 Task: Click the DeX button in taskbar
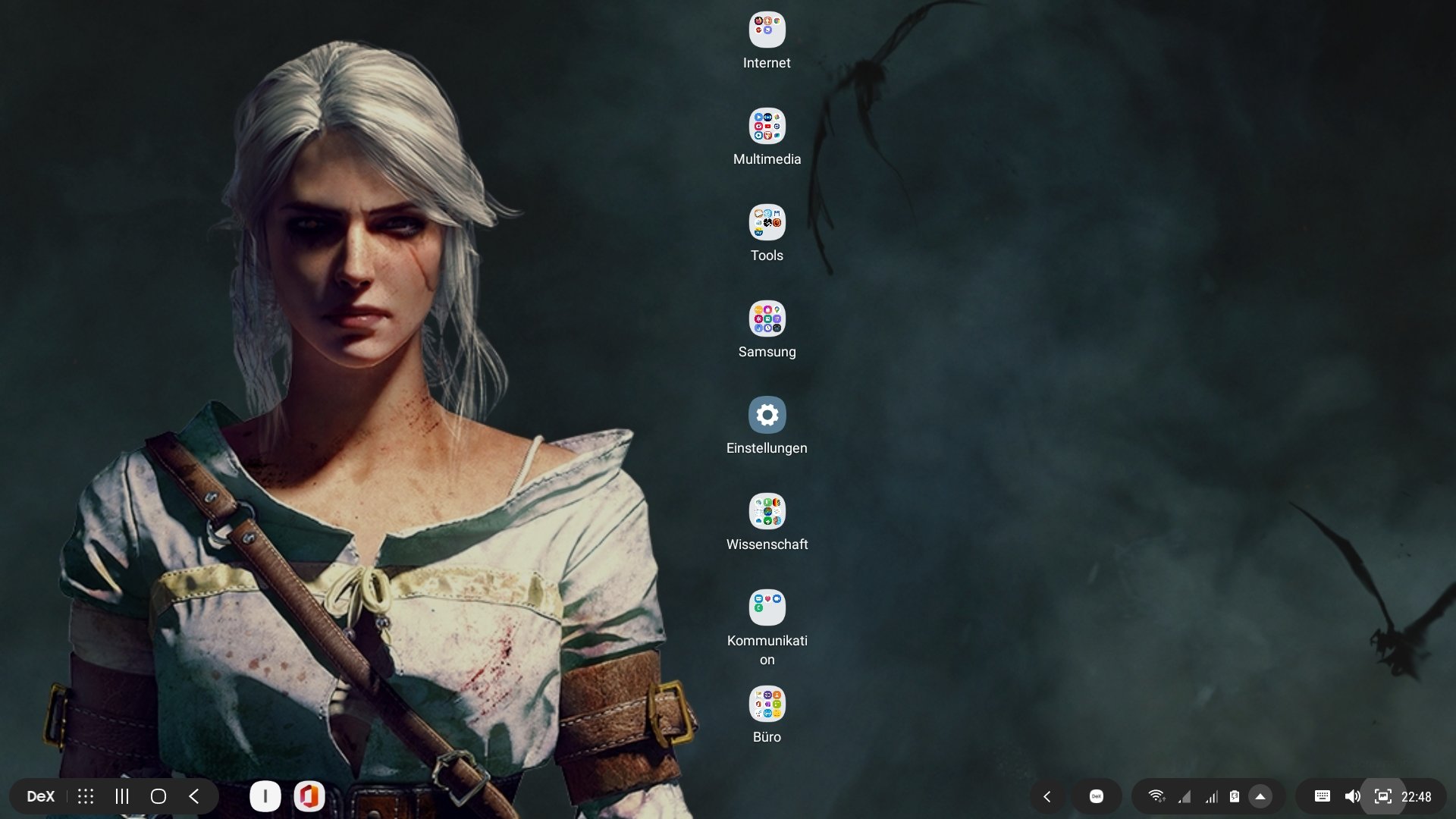click(41, 796)
